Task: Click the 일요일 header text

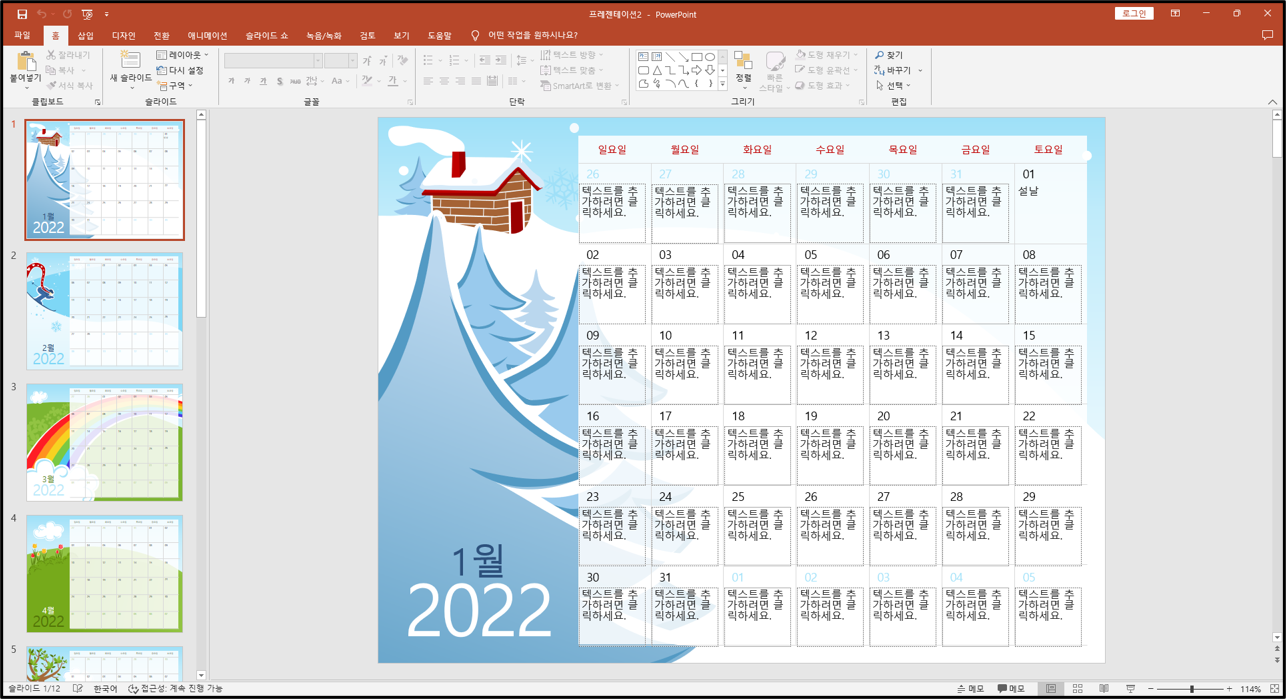Action: pyautogui.click(x=612, y=150)
